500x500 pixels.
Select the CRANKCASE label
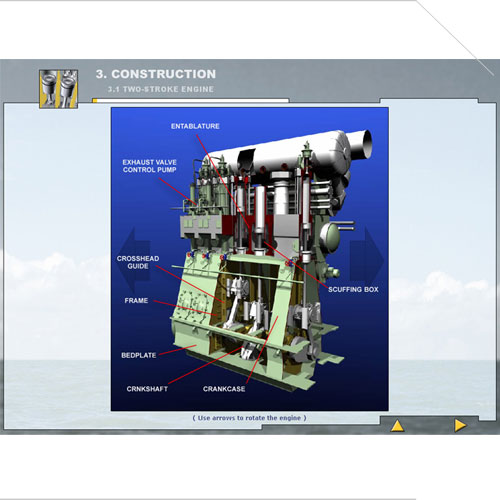224,389
